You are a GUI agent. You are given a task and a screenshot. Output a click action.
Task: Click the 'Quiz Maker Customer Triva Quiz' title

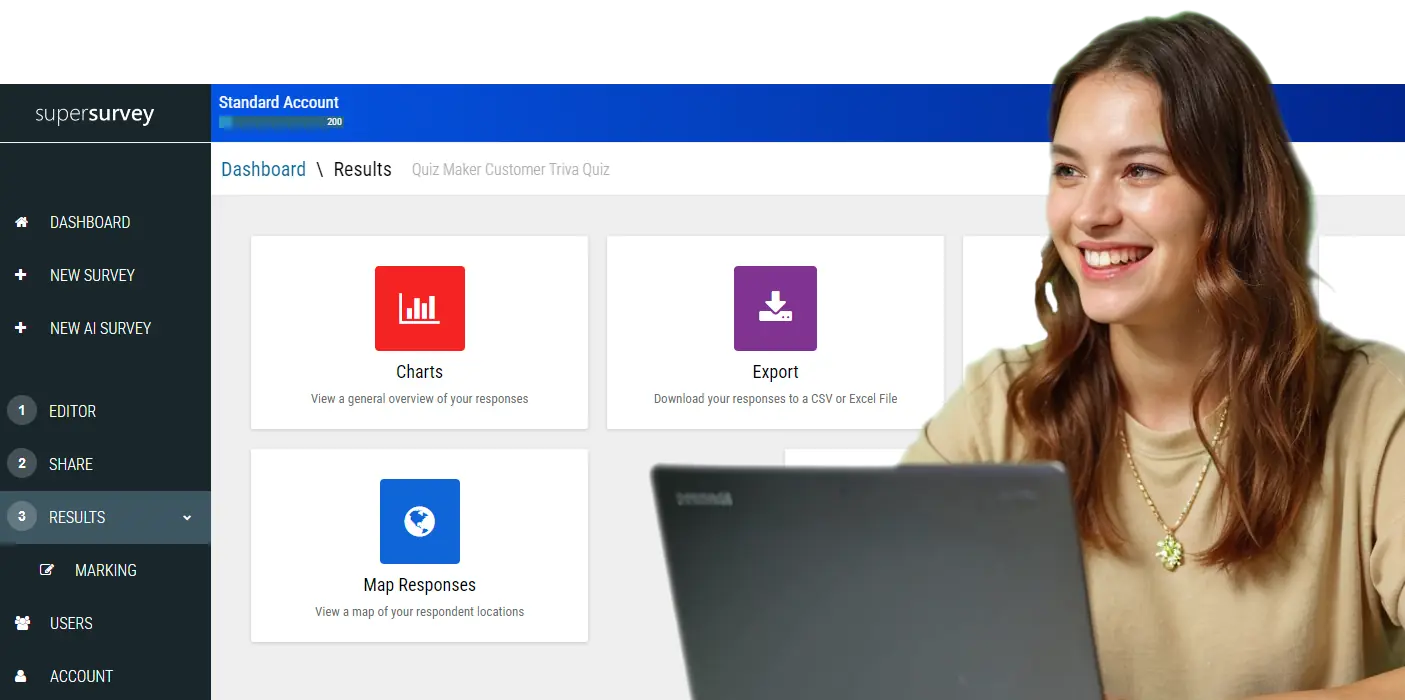coord(511,170)
